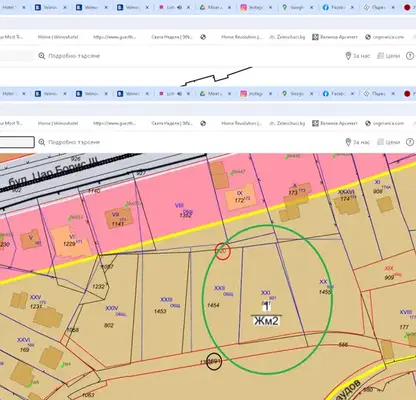Click the magnifier icon beside the outlined search box
The image size is (416, 400).
[x=42, y=142]
